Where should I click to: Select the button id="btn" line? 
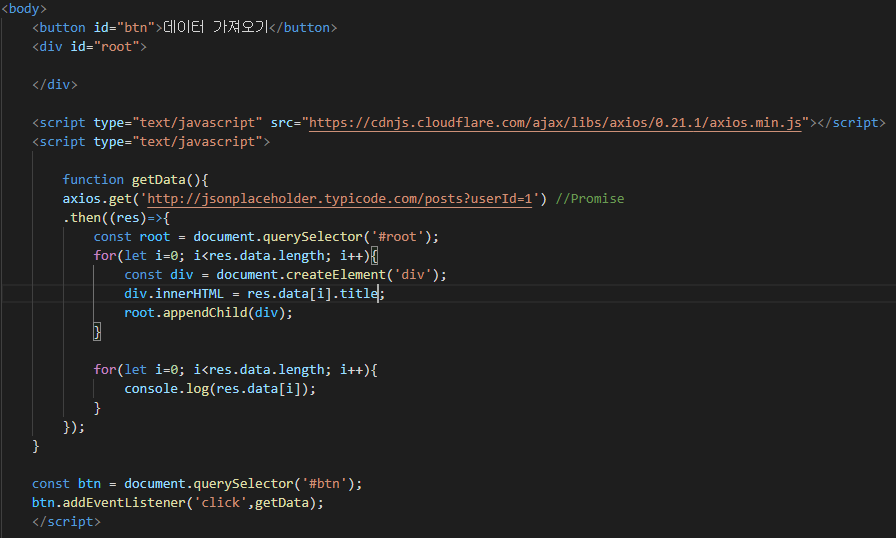pos(185,27)
